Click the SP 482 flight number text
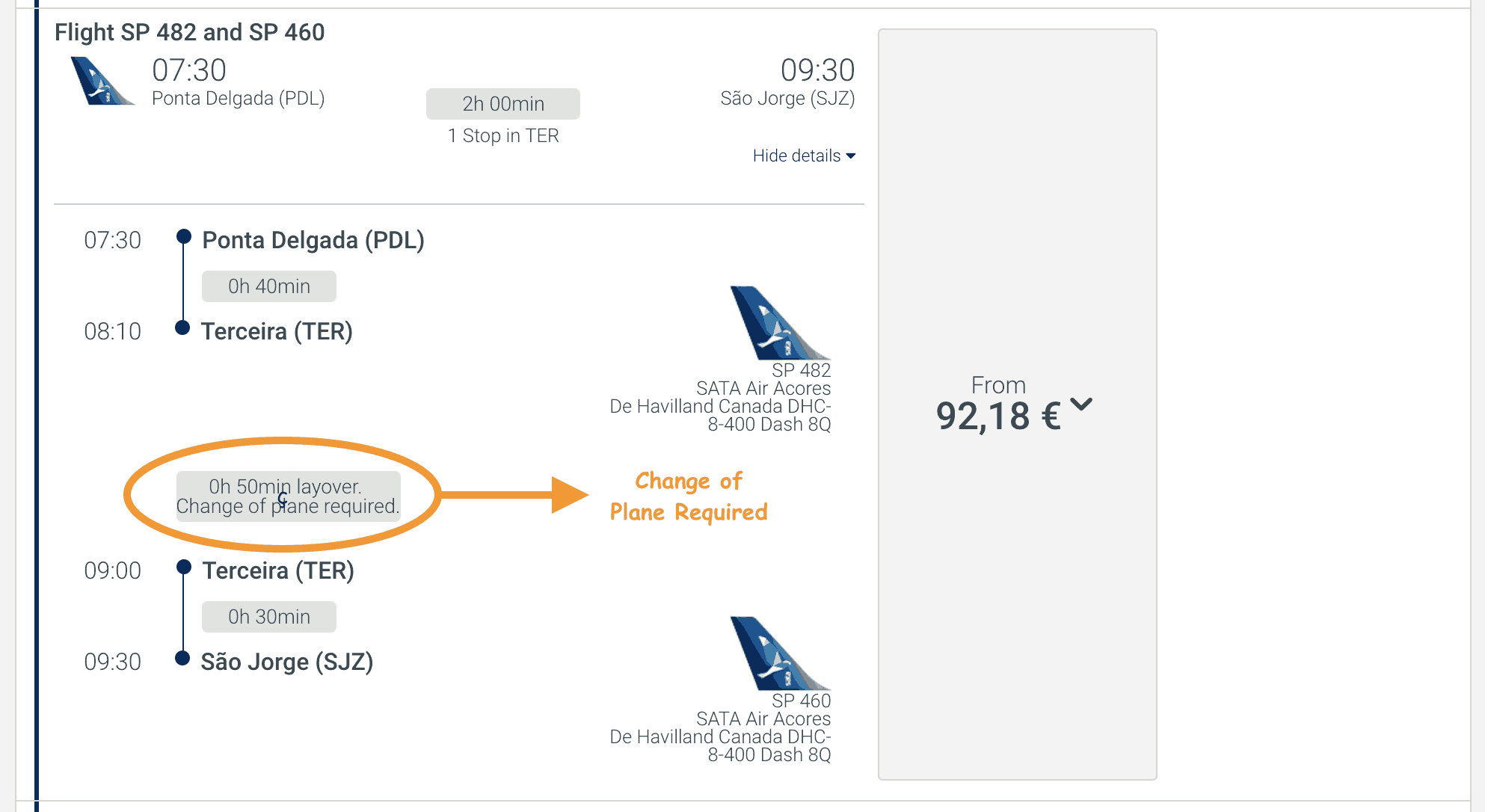This screenshot has height=812, width=1485. [801, 370]
